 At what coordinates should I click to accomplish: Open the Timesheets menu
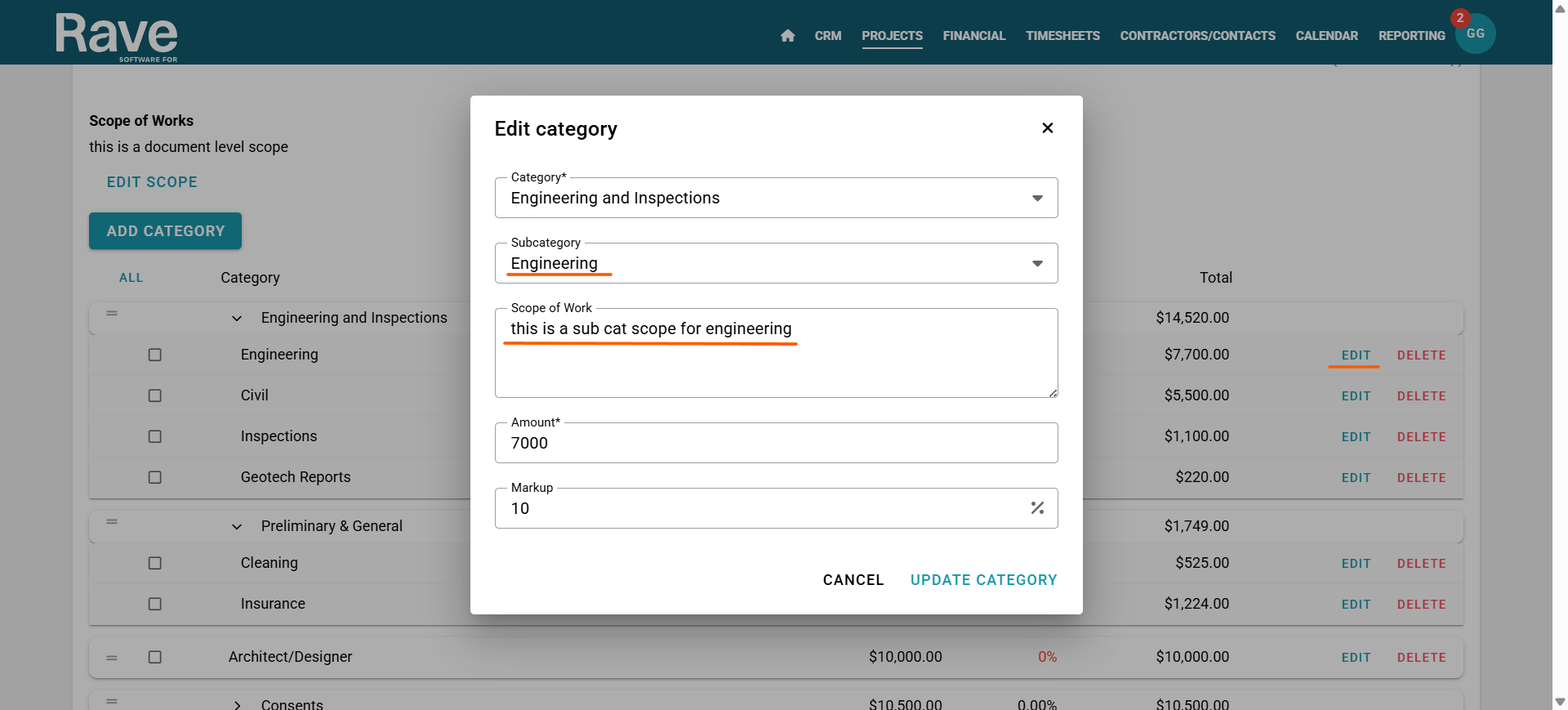1062,36
